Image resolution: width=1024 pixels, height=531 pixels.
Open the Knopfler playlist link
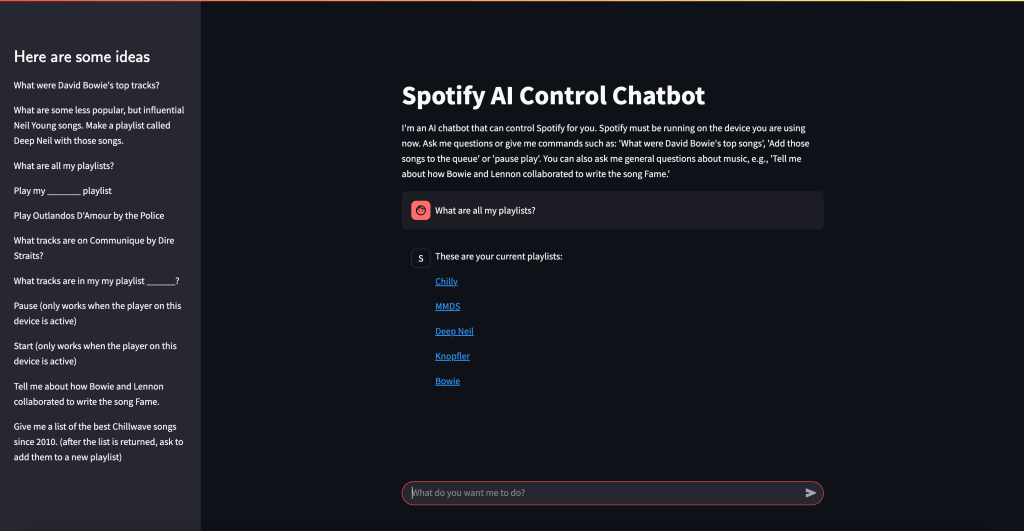pyautogui.click(x=452, y=357)
